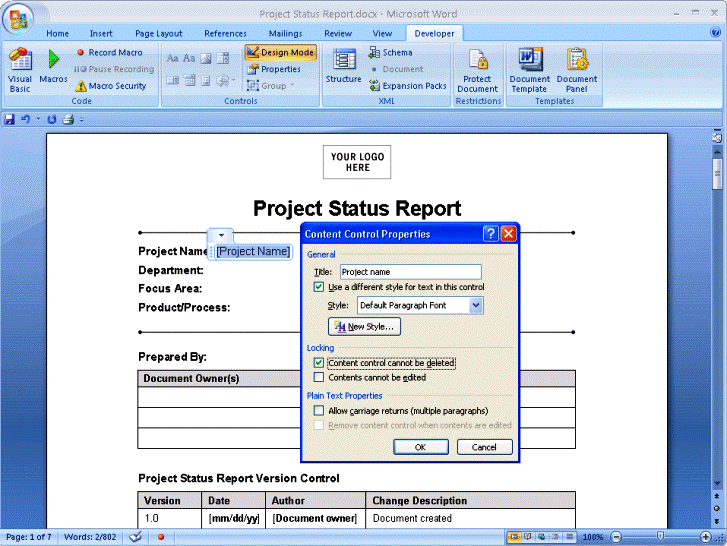
Task: Click the zoom slider handle
Action: 660,536
